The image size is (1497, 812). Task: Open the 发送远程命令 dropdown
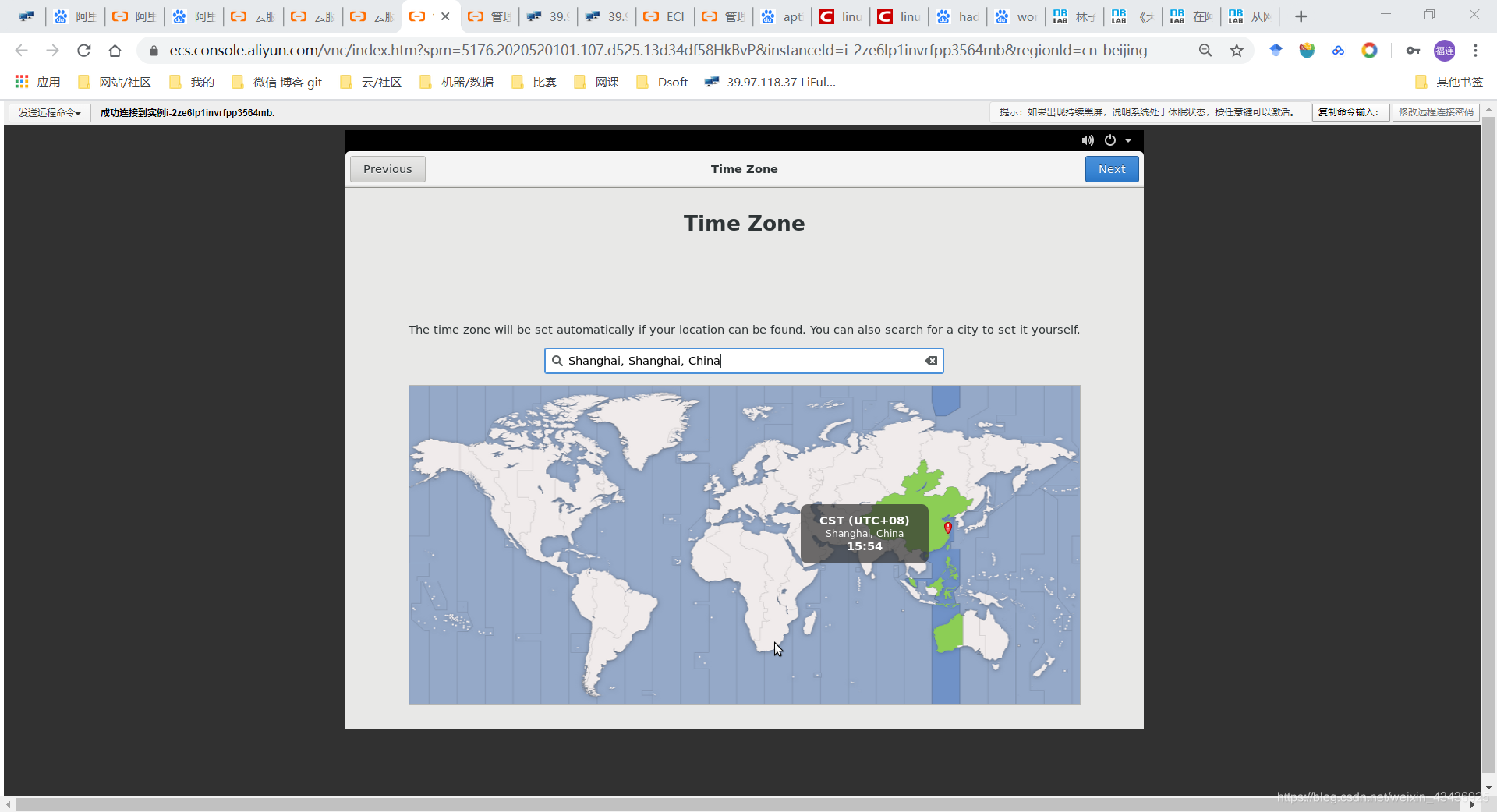tap(48, 112)
